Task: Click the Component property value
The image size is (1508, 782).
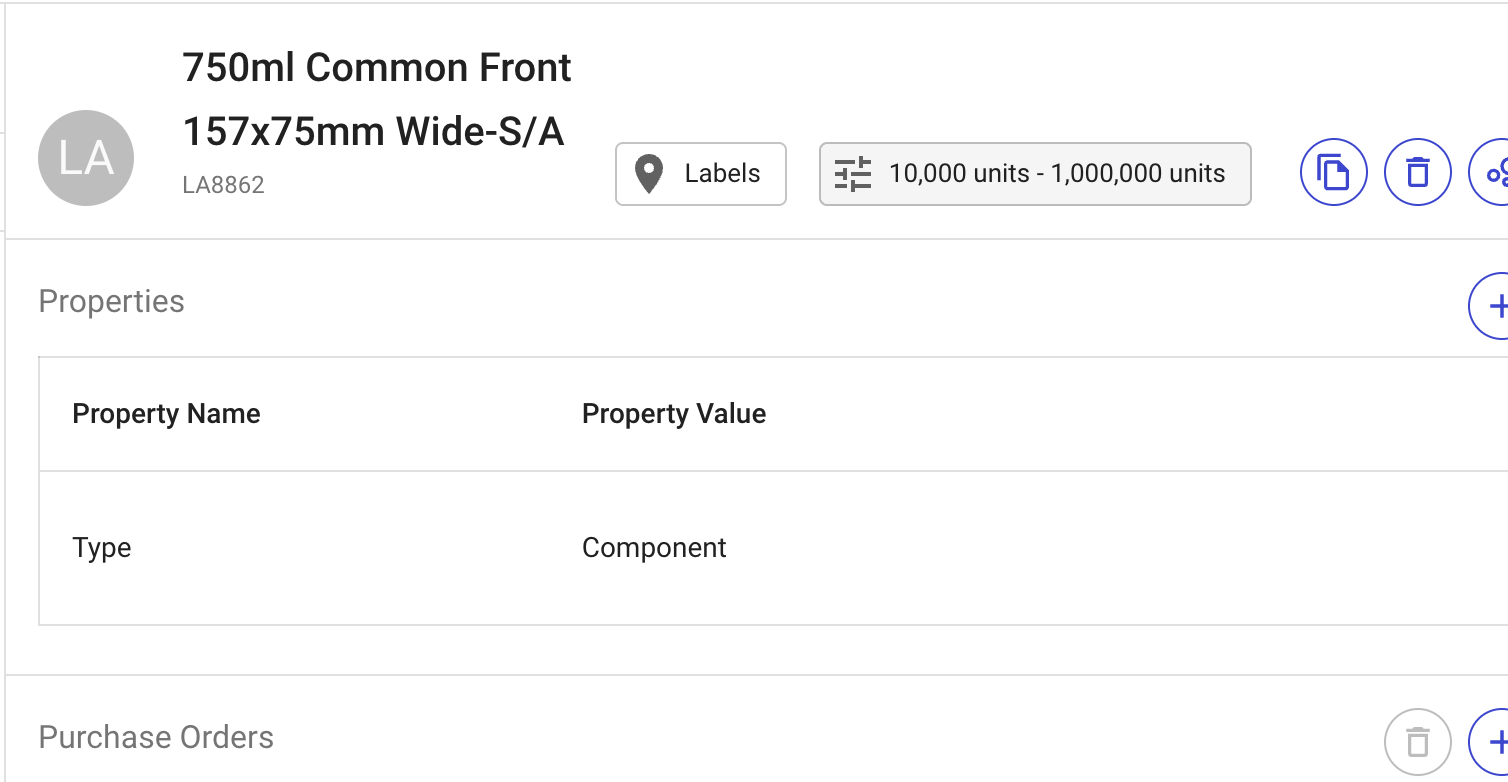Action: coord(654,548)
